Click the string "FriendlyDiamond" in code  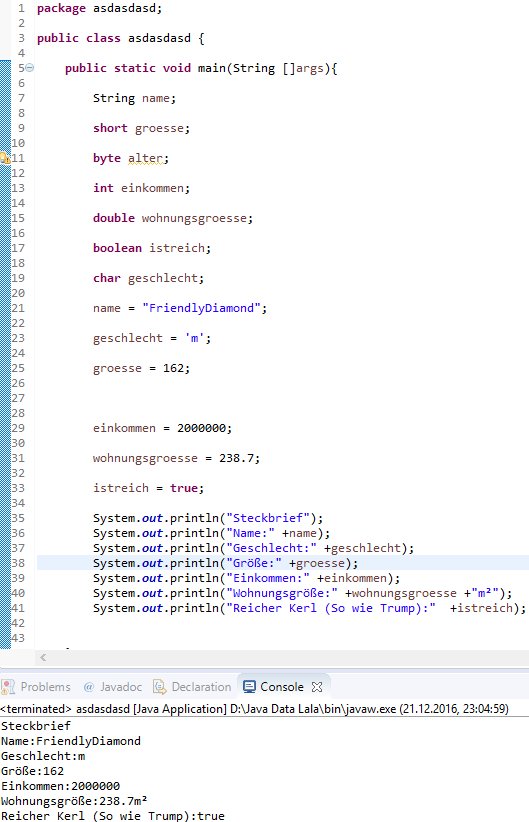click(201, 308)
